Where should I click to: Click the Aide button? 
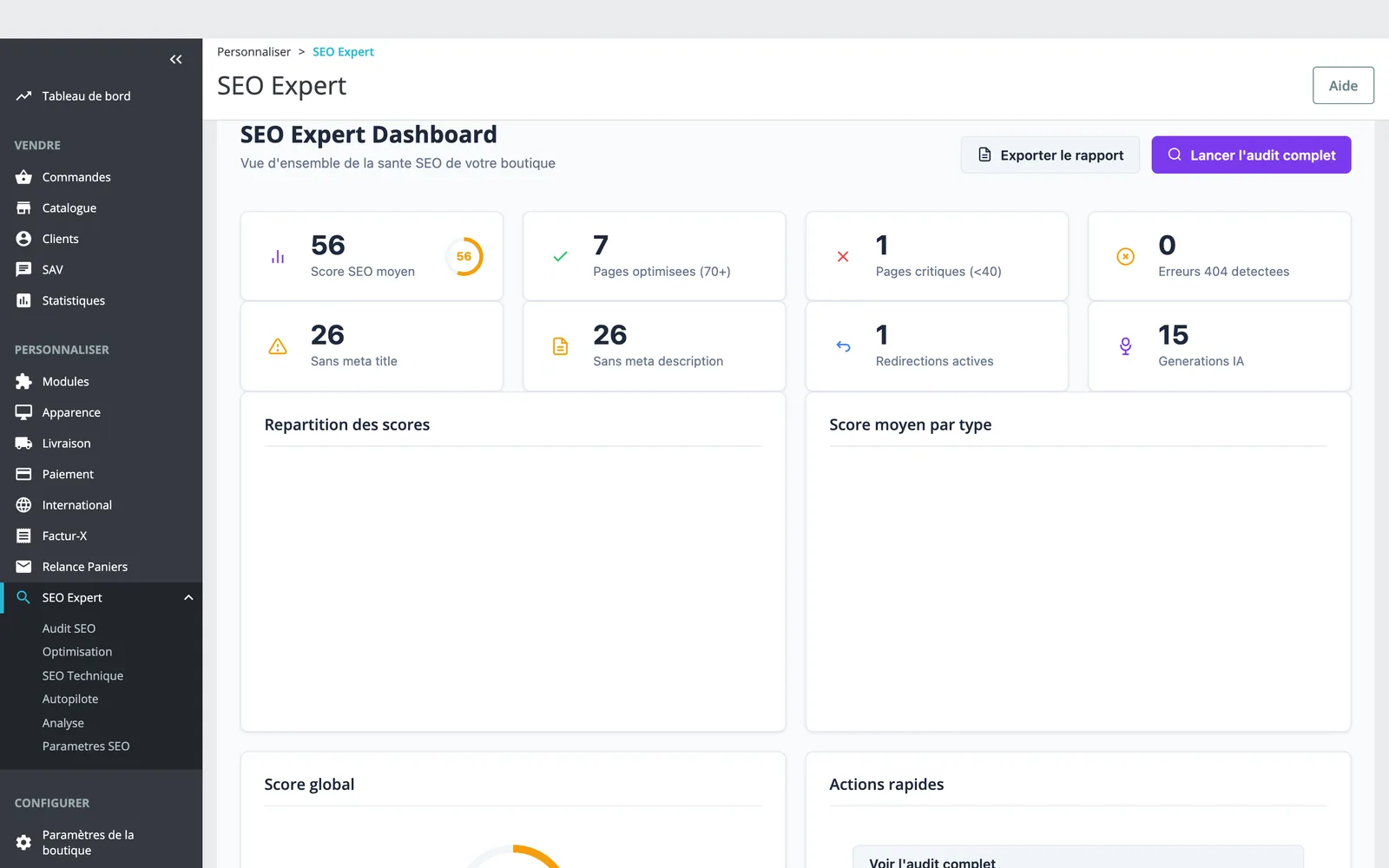(x=1343, y=86)
